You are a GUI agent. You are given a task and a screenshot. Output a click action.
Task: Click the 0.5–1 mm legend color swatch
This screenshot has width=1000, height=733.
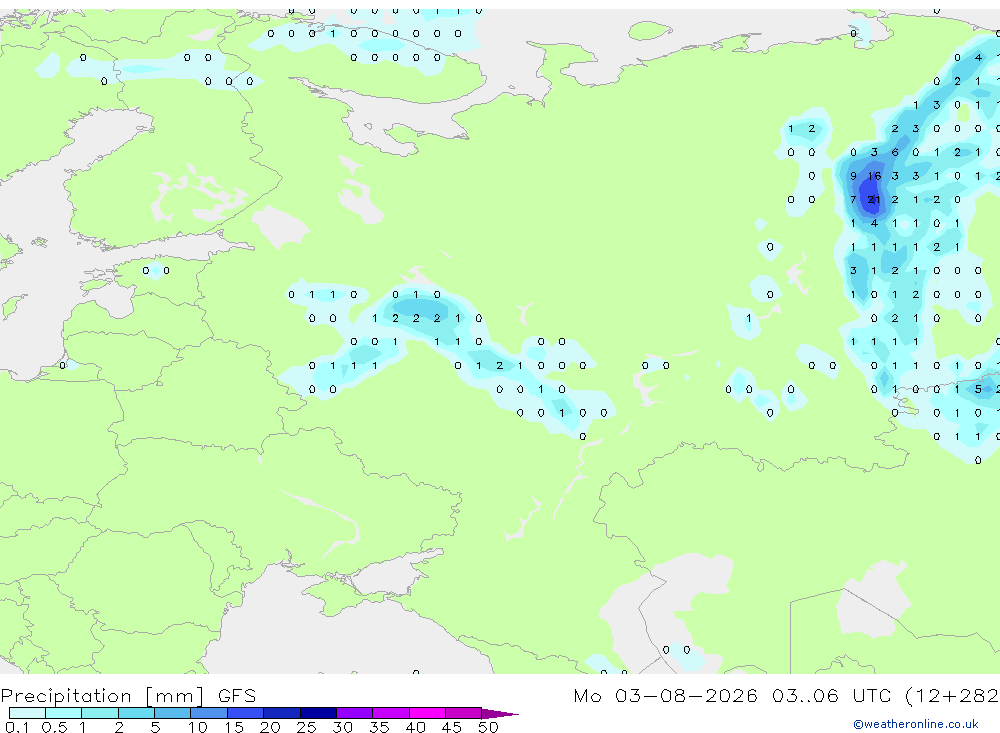click(64, 713)
